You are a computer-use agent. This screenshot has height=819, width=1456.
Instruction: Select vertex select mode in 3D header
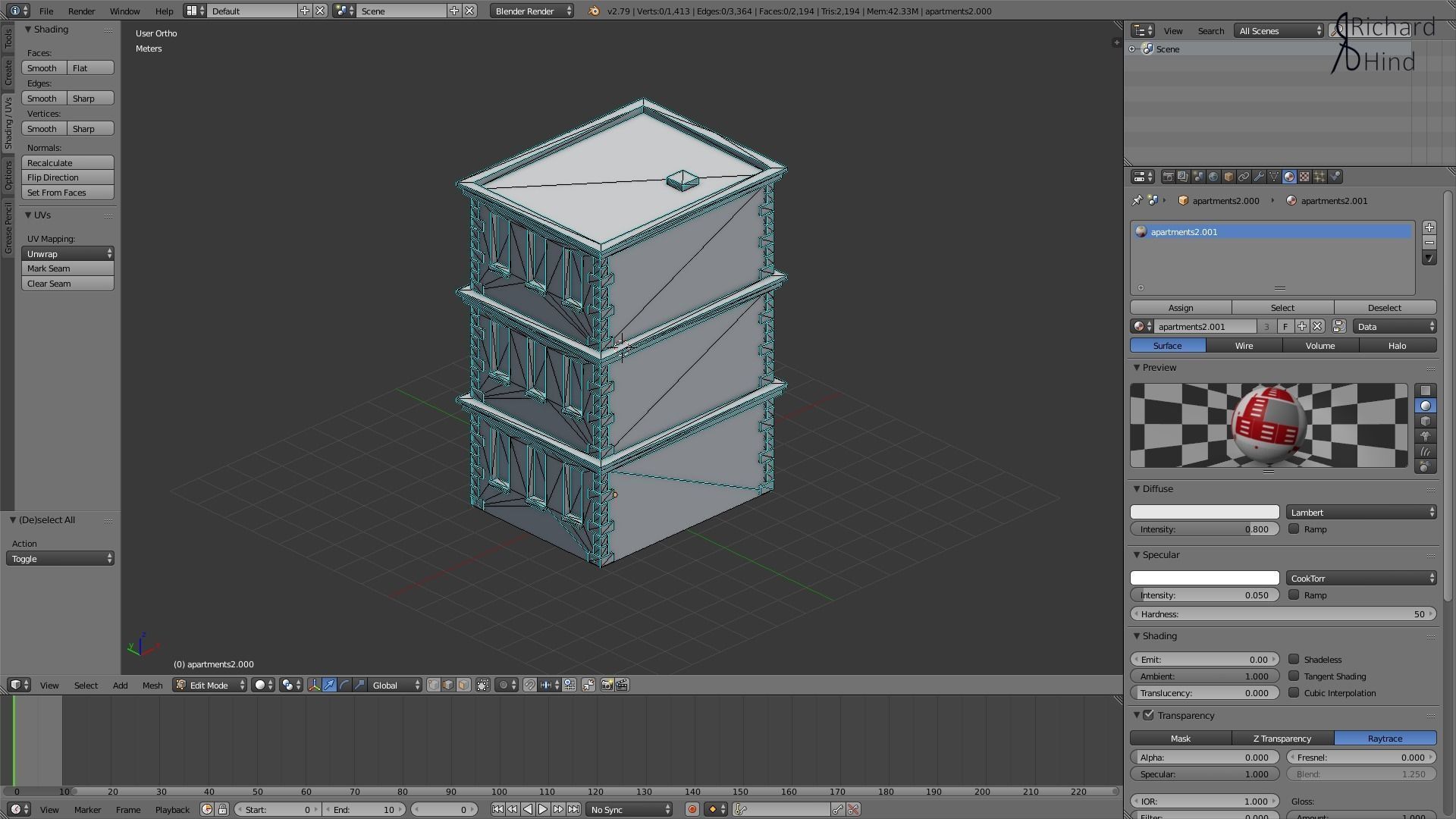click(x=433, y=685)
